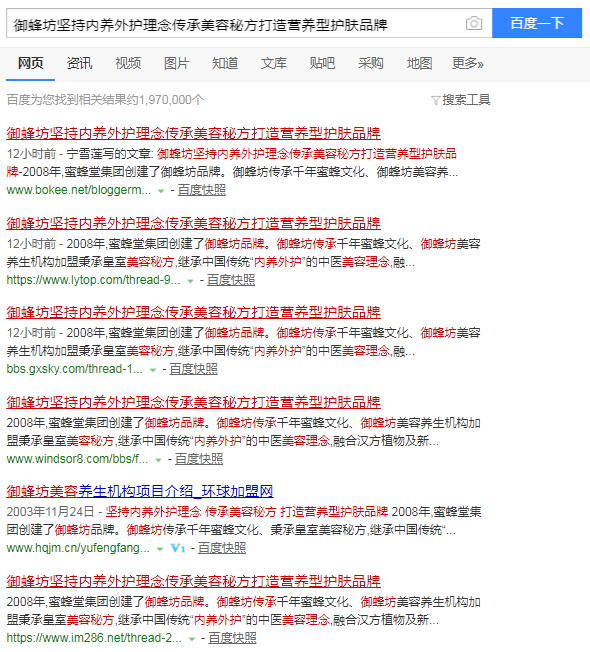
Task: Select the 贴吧 tab
Action: [322, 64]
